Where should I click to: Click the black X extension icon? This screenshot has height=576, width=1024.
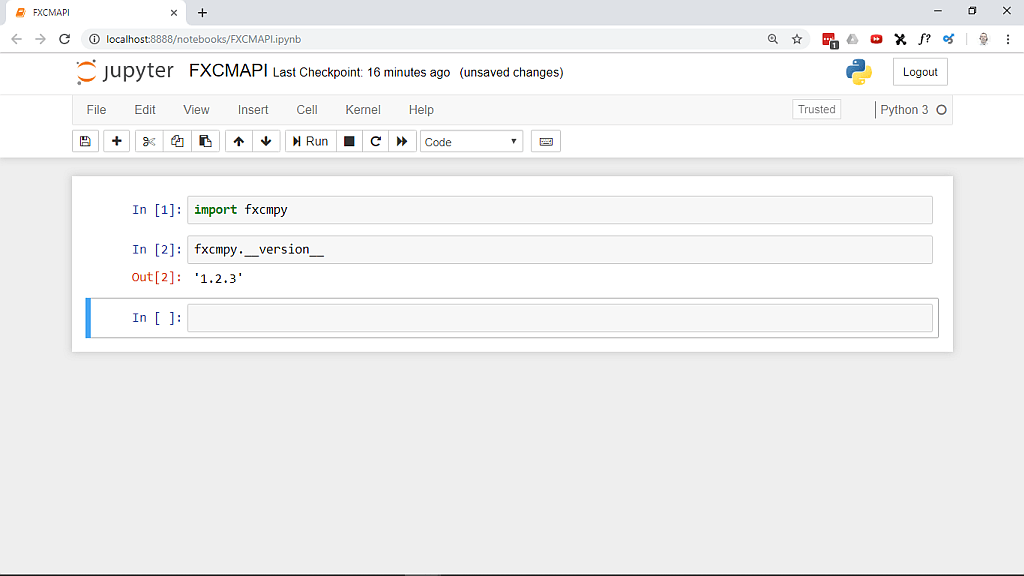point(900,39)
